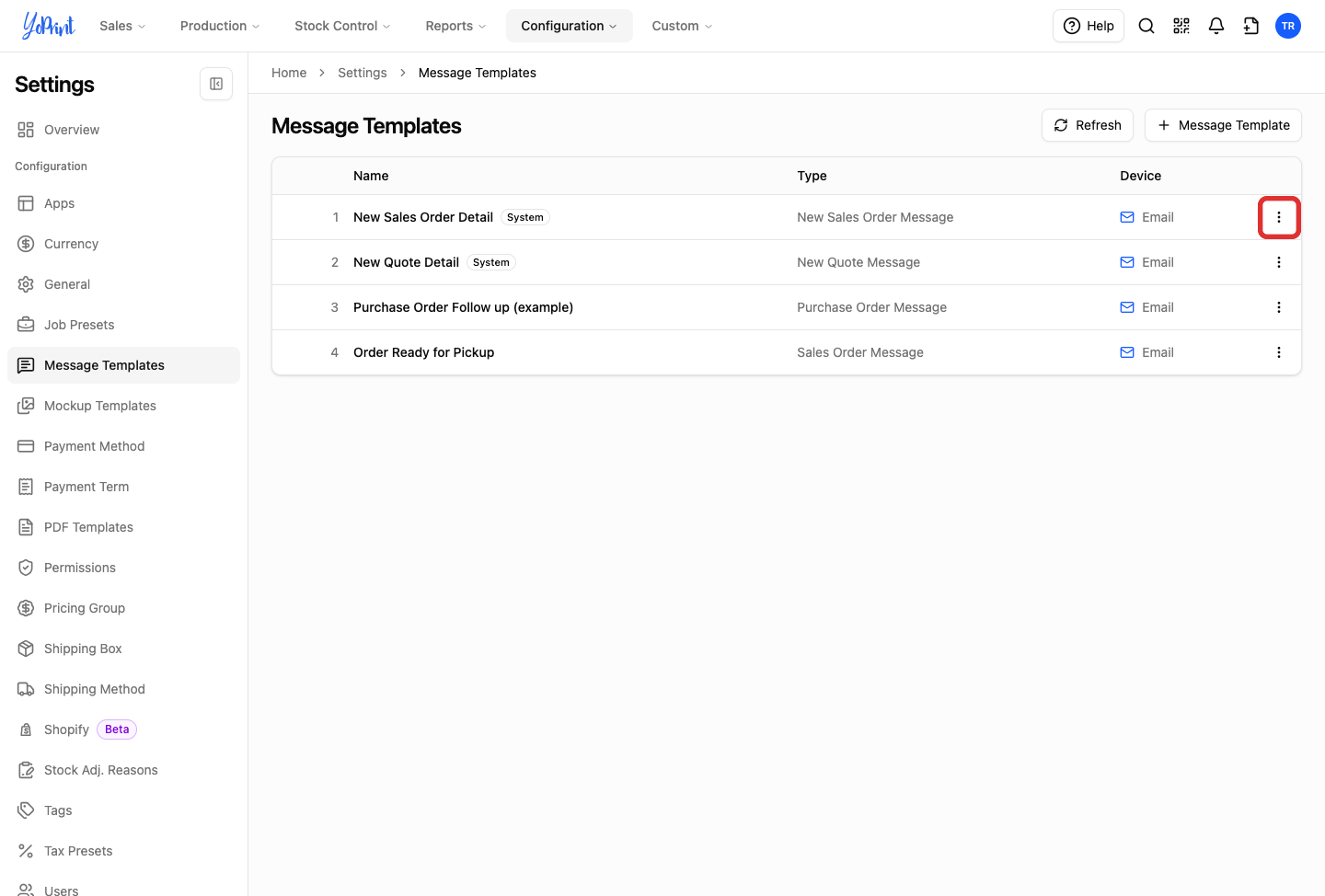Refresh the message templates list

(1088, 125)
